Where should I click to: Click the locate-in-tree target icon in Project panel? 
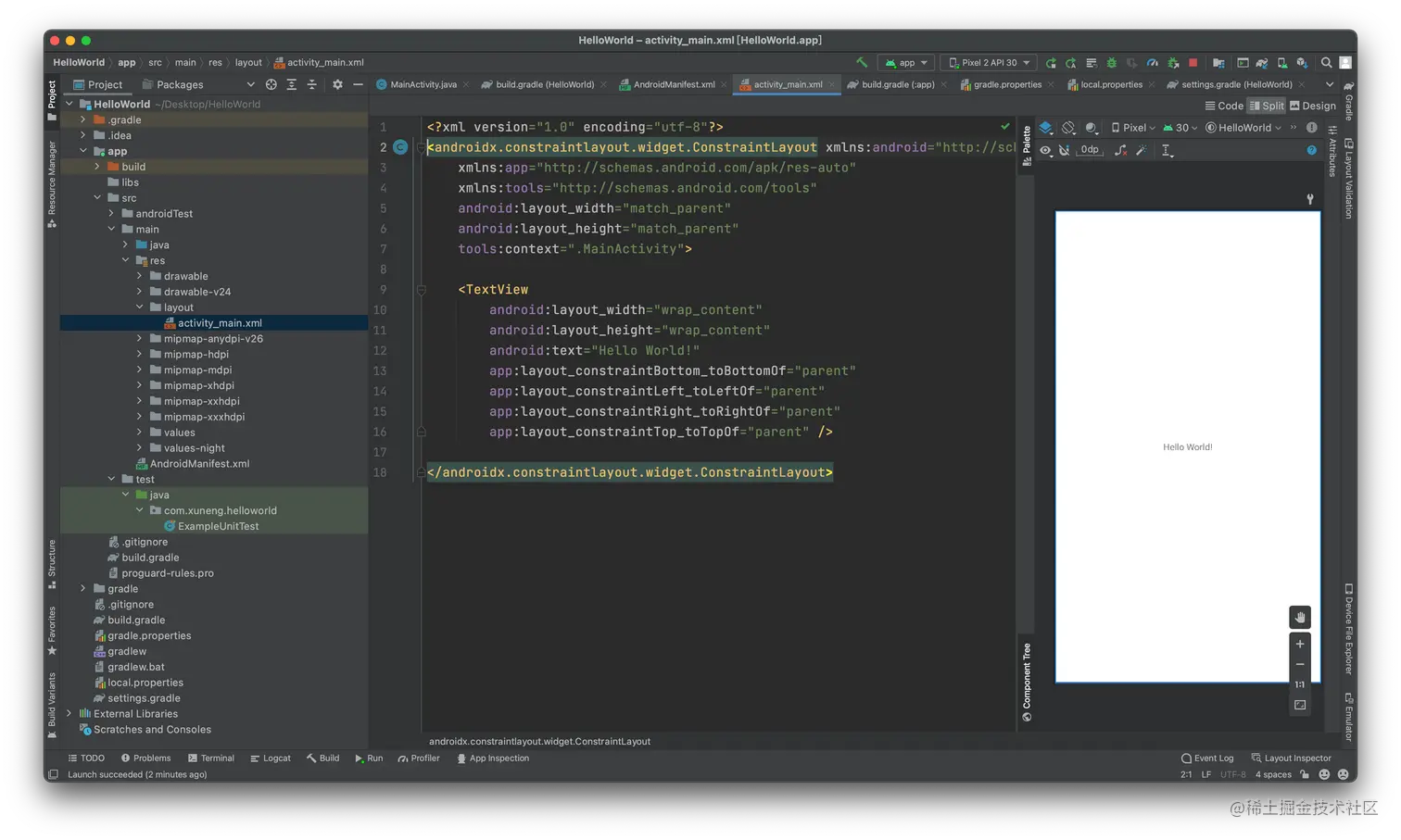click(271, 84)
